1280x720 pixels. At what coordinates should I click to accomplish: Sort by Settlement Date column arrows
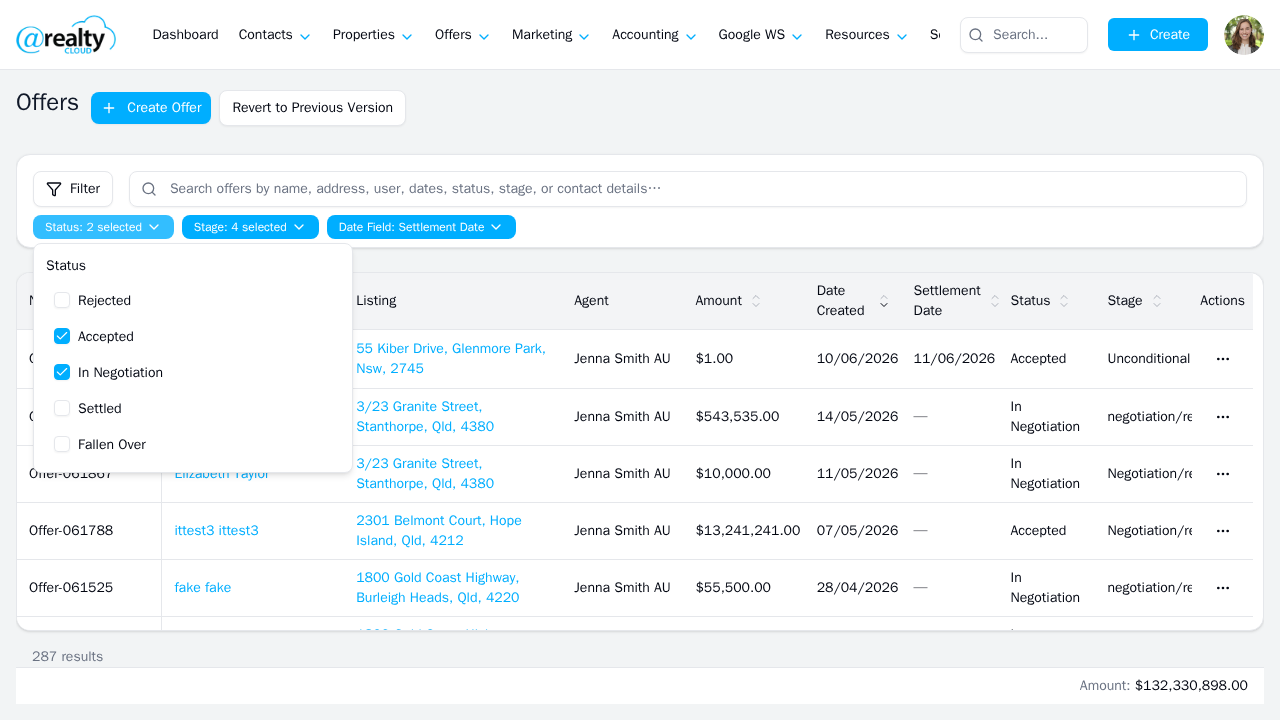click(995, 301)
